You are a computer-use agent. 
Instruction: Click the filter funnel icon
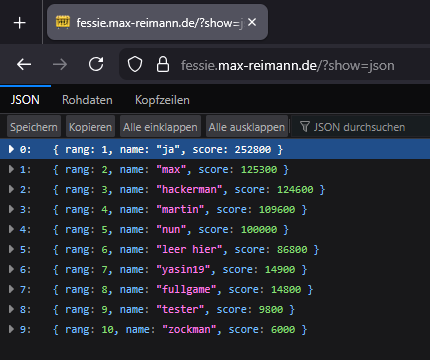(x=305, y=127)
